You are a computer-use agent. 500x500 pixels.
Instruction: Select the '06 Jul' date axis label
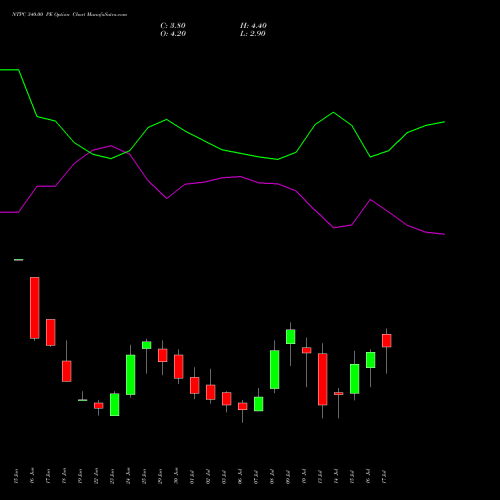point(240,476)
